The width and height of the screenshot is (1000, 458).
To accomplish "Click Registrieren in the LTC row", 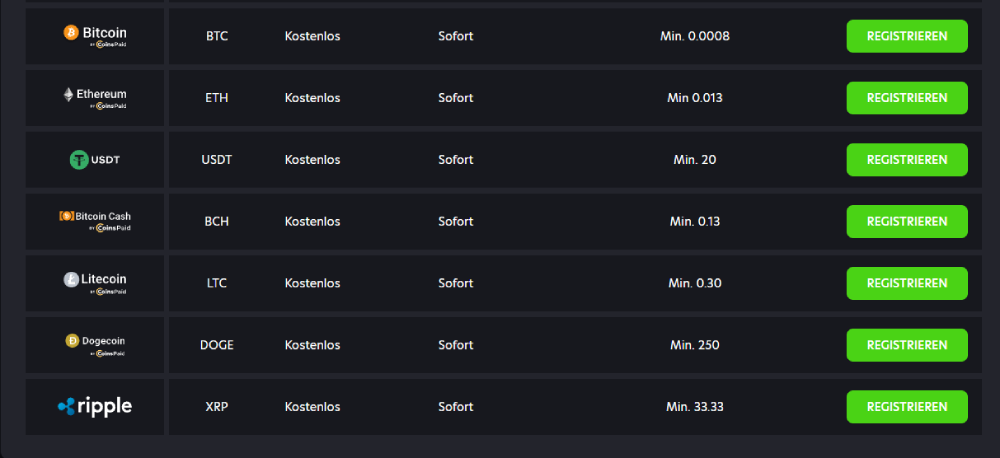I will click(x=907, y=283).
